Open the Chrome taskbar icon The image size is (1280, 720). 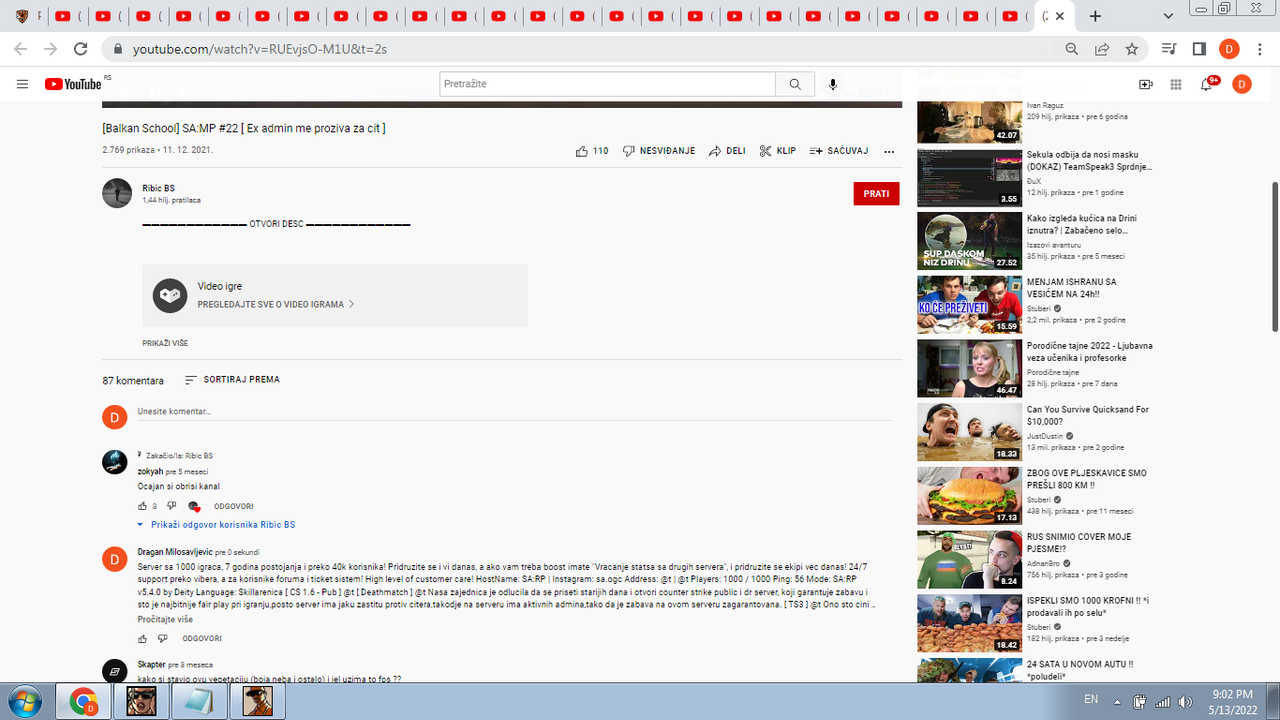84,701
